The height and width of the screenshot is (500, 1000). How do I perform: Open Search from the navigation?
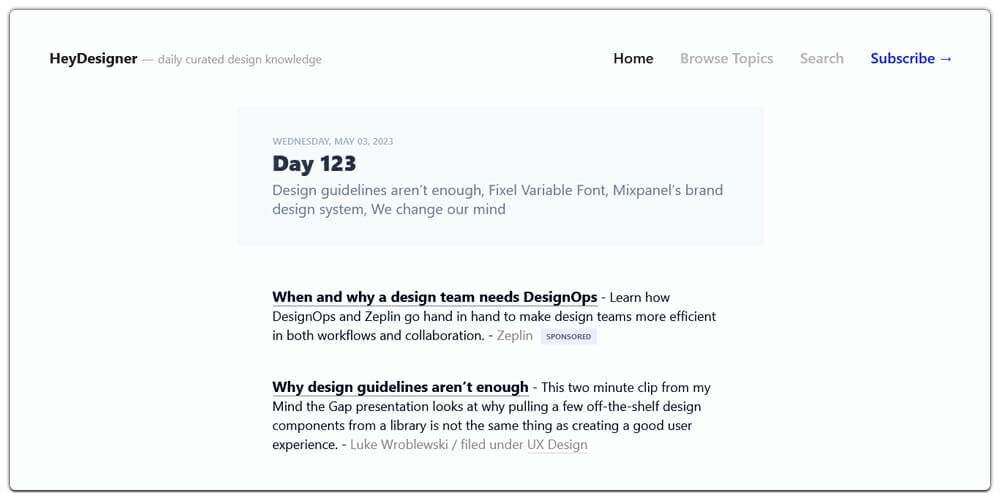(x=821, y=59)
